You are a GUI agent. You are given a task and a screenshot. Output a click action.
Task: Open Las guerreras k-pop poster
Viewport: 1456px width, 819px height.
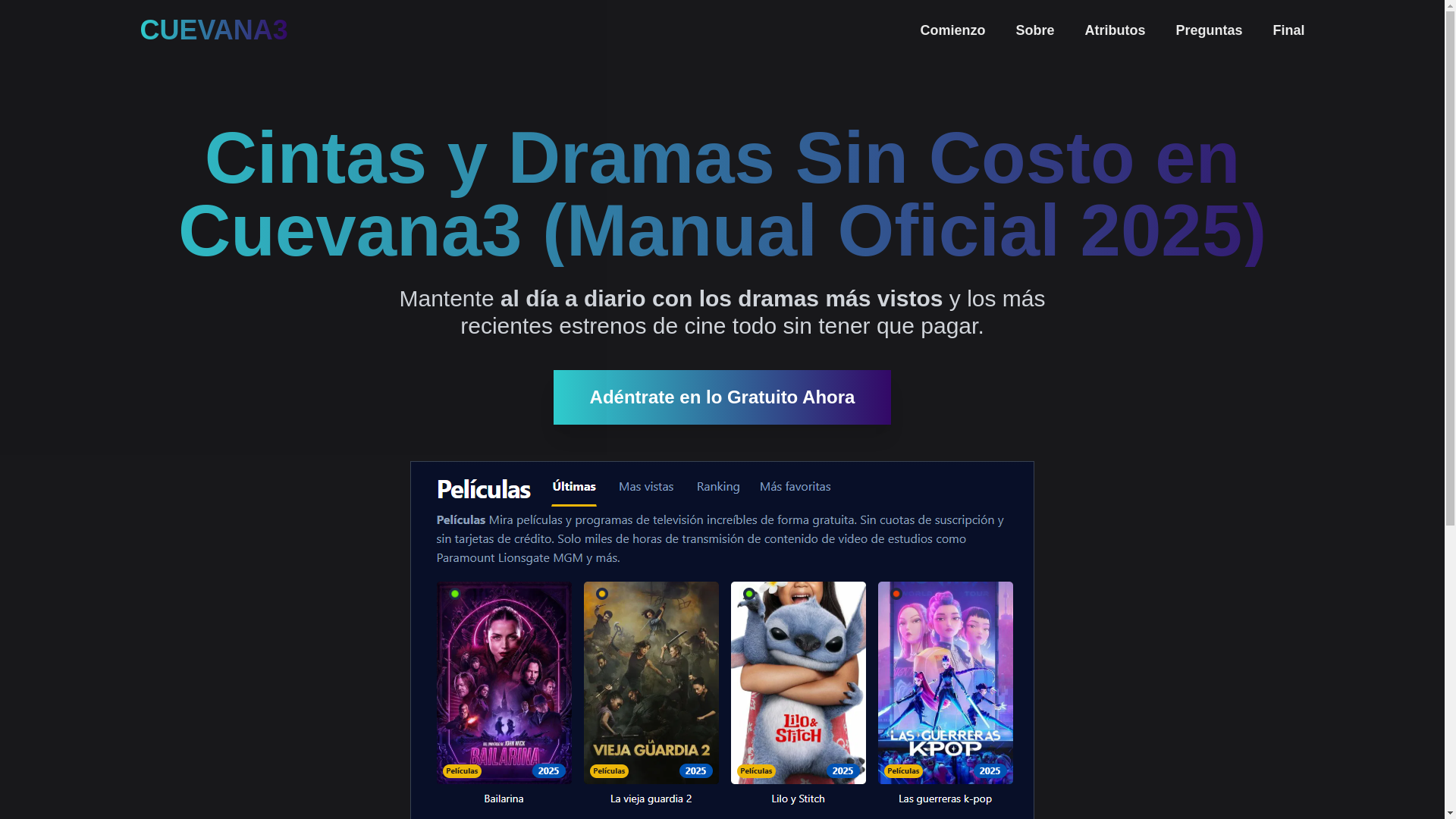(946, 682)
